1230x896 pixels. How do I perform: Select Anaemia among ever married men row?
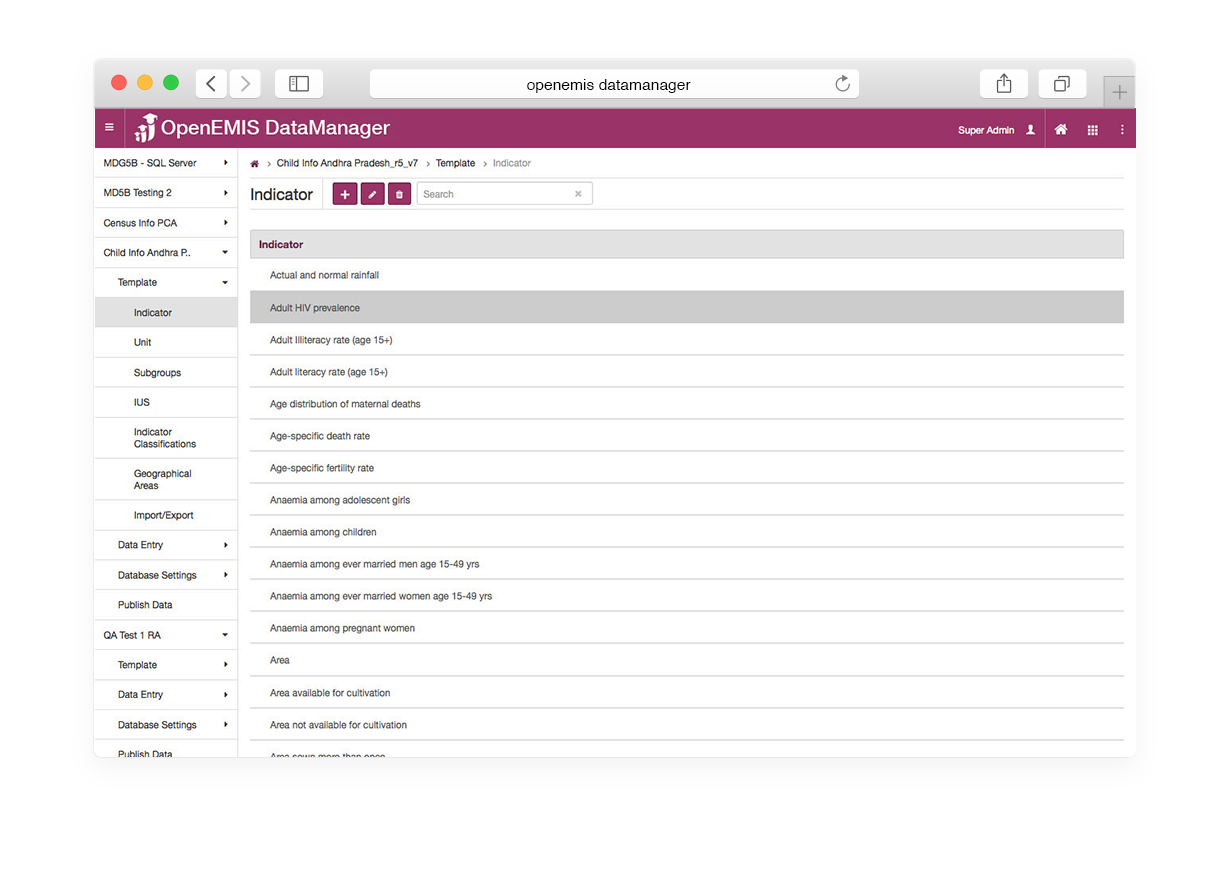[x=687, y=564]
